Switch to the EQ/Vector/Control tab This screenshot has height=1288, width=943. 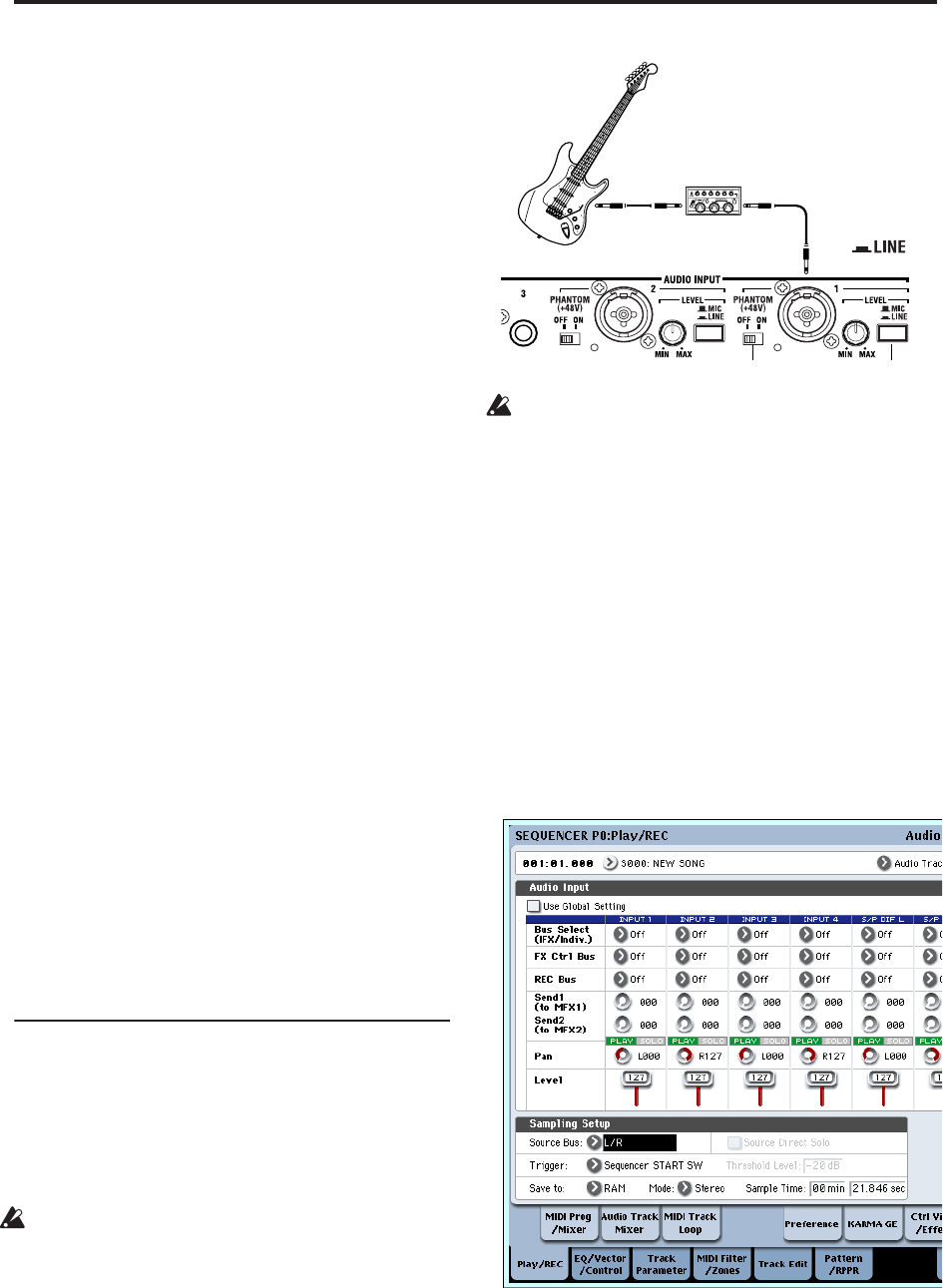pyautogui.click(x=601, y=1264)
